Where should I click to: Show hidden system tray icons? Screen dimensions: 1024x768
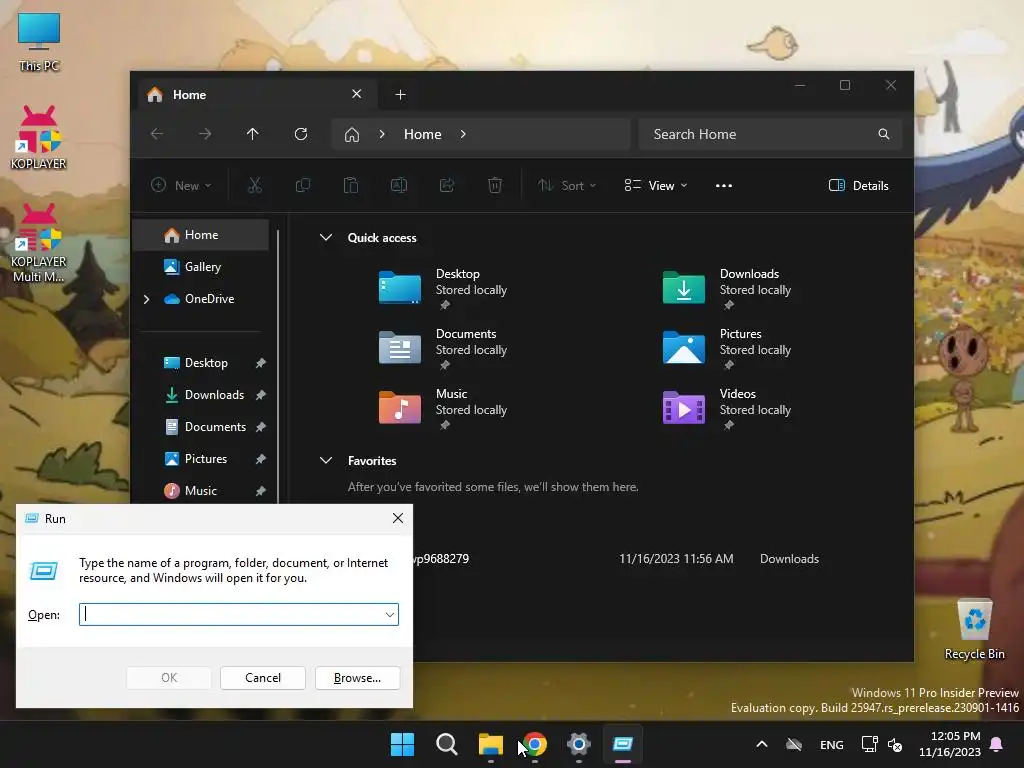(x=761, y=744)
